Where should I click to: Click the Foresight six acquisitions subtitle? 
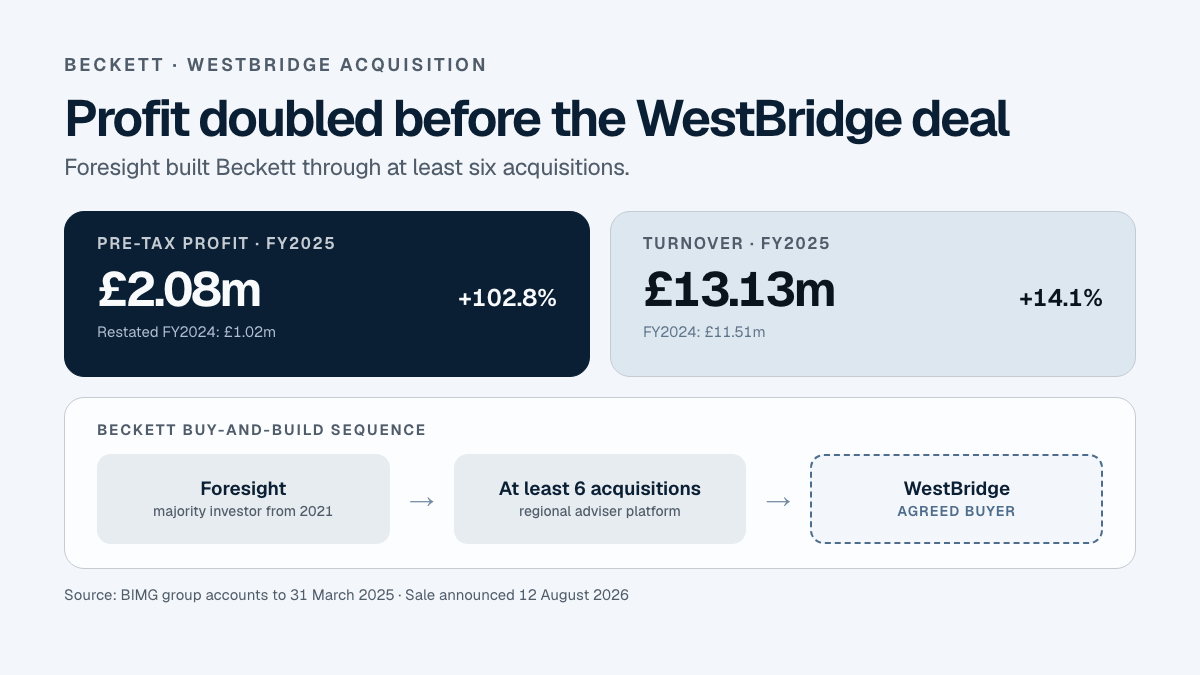tap(347, 167)
